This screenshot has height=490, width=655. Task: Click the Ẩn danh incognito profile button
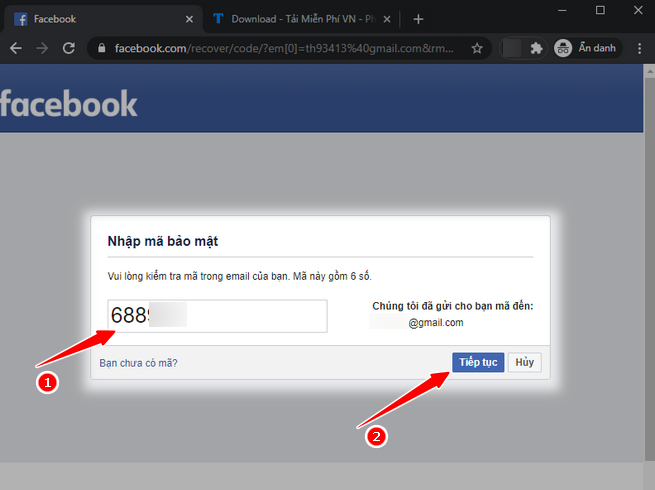point(588,48)
